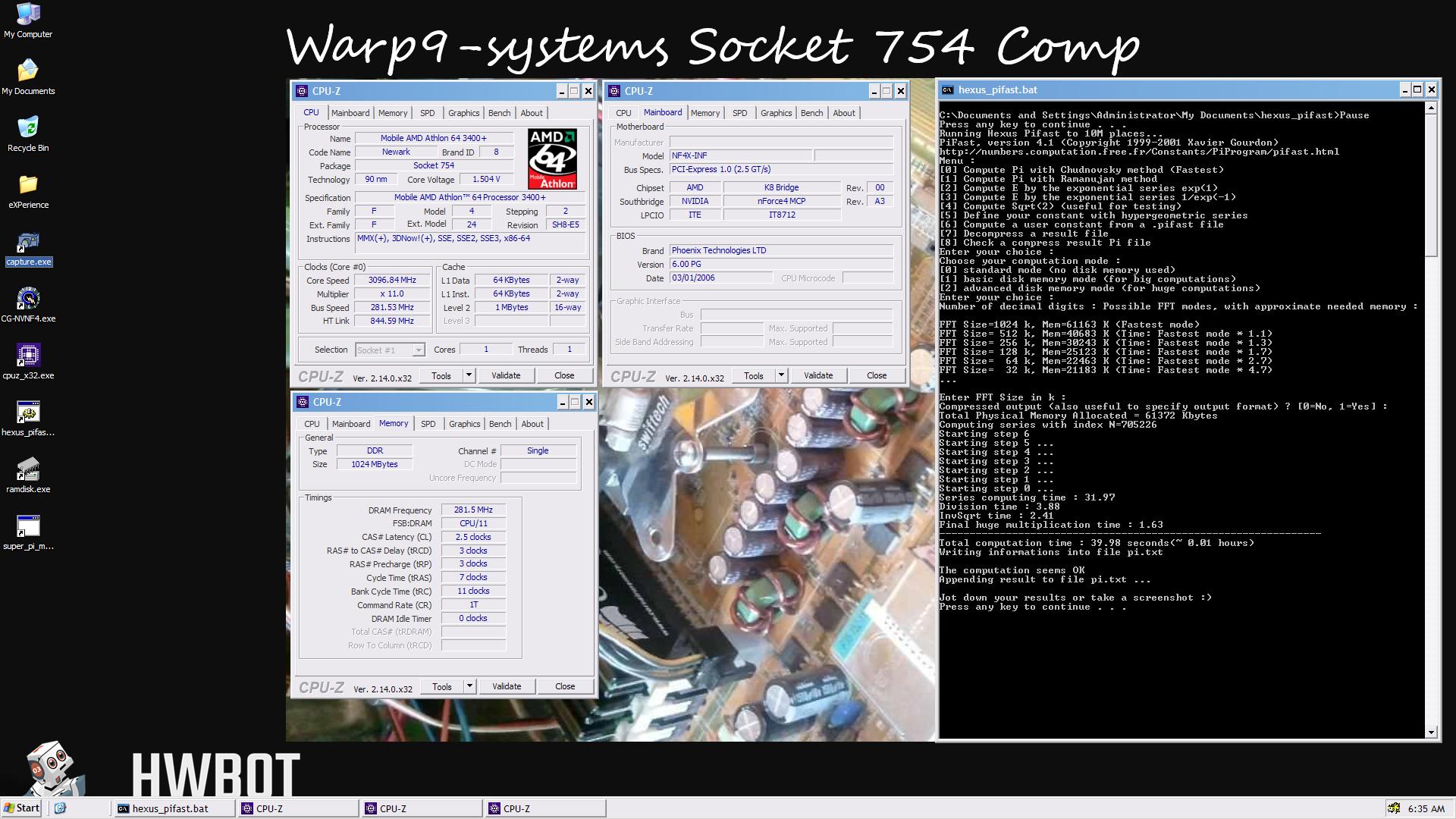This screenshot has height=819, width=1456.
Task: Click the title bar icon of the CPU-Z Memory window
Action: click(x=303, y=402)
